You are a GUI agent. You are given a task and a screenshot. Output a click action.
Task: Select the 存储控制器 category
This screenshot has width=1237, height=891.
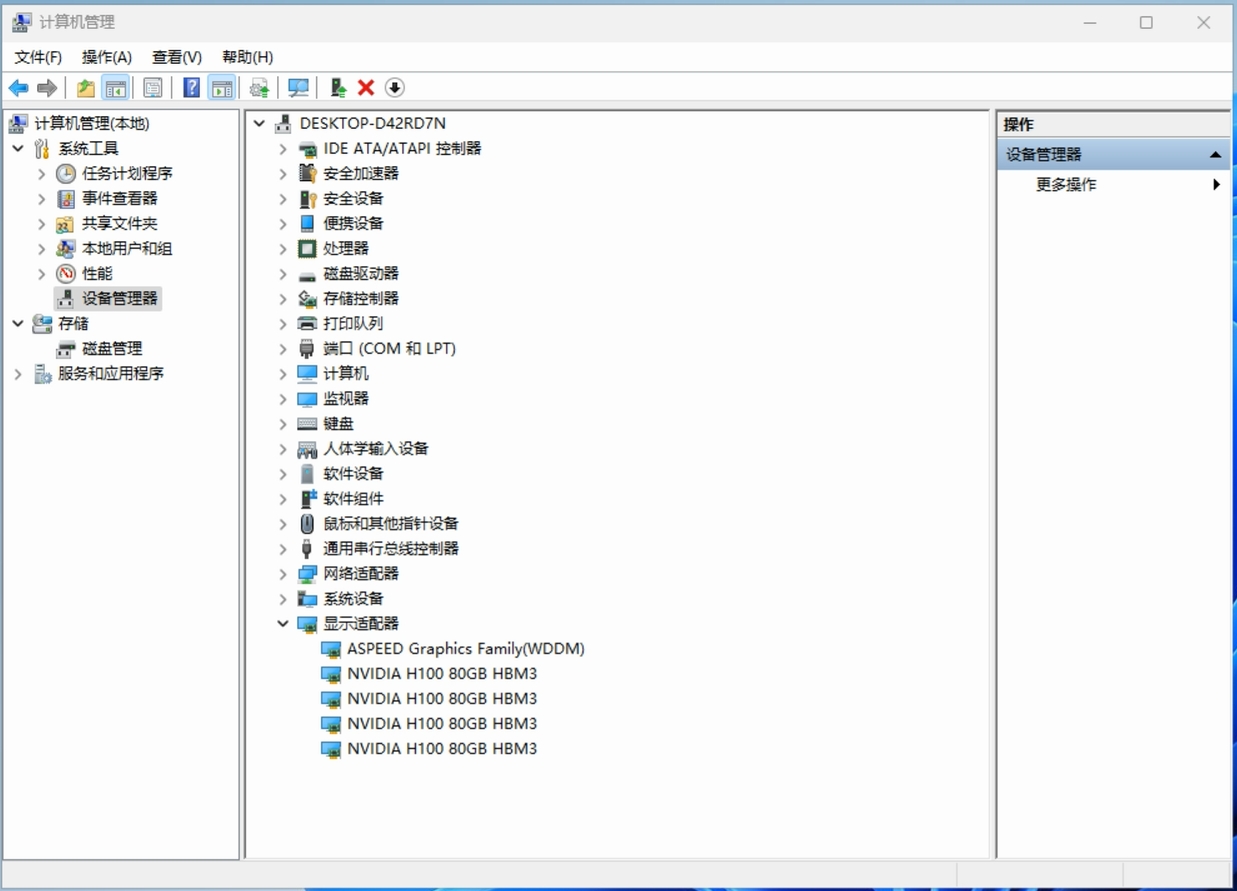point(361,298)
